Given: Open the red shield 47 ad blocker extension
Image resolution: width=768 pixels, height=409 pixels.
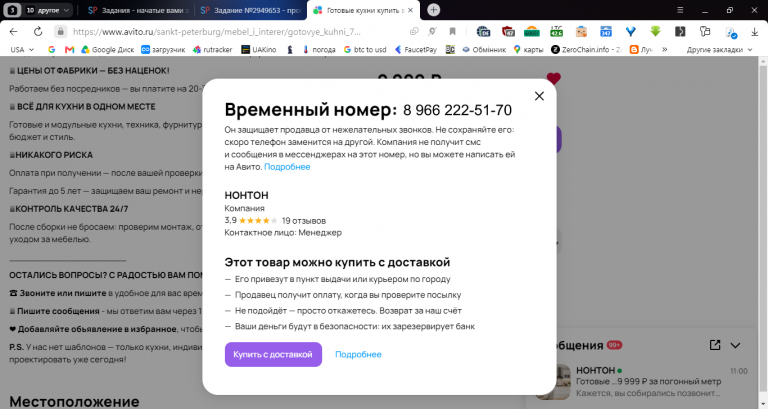Looking at the screenshot, I should 508,32.
